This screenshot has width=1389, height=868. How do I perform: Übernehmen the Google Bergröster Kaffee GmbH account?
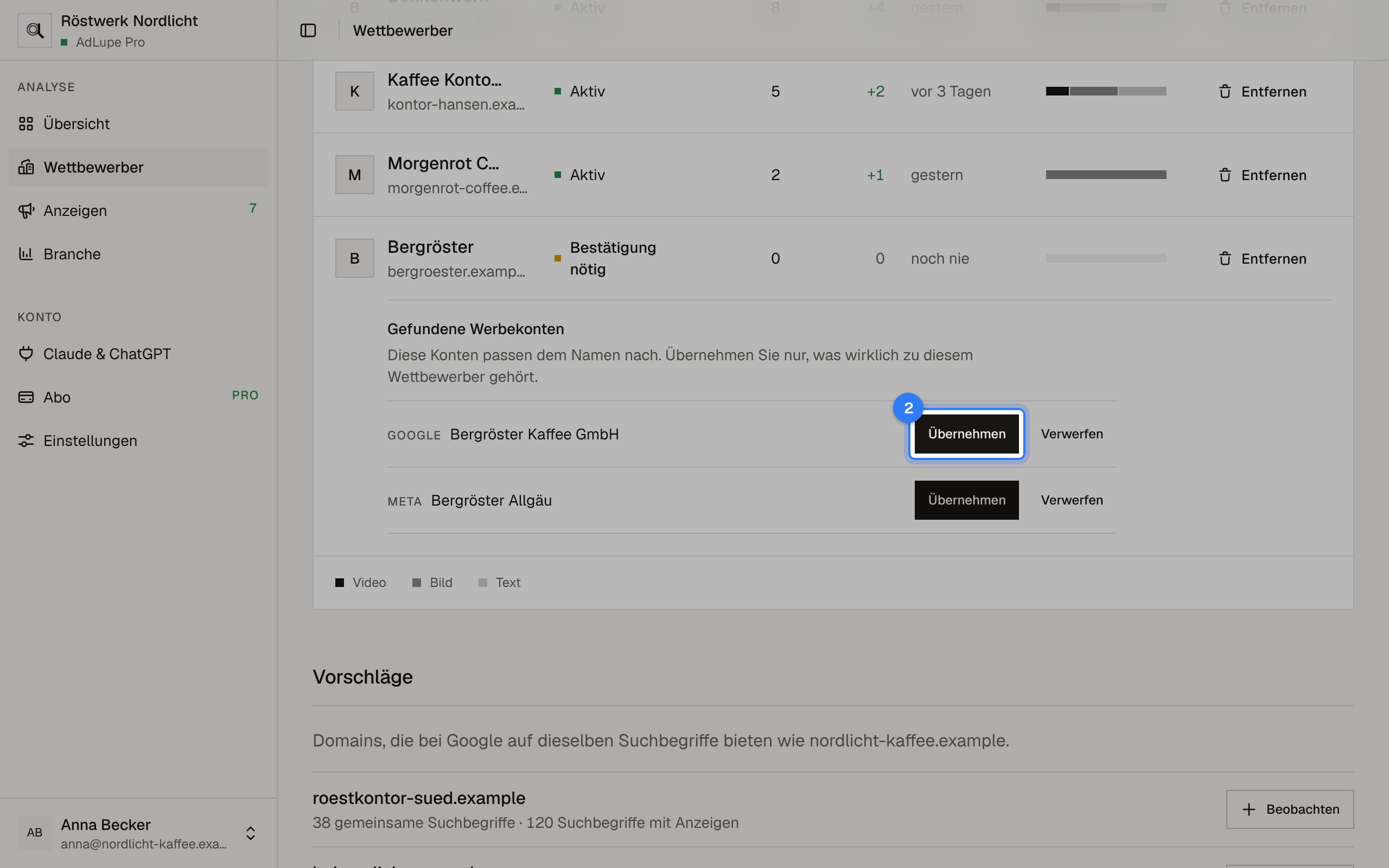click(966, 434)
